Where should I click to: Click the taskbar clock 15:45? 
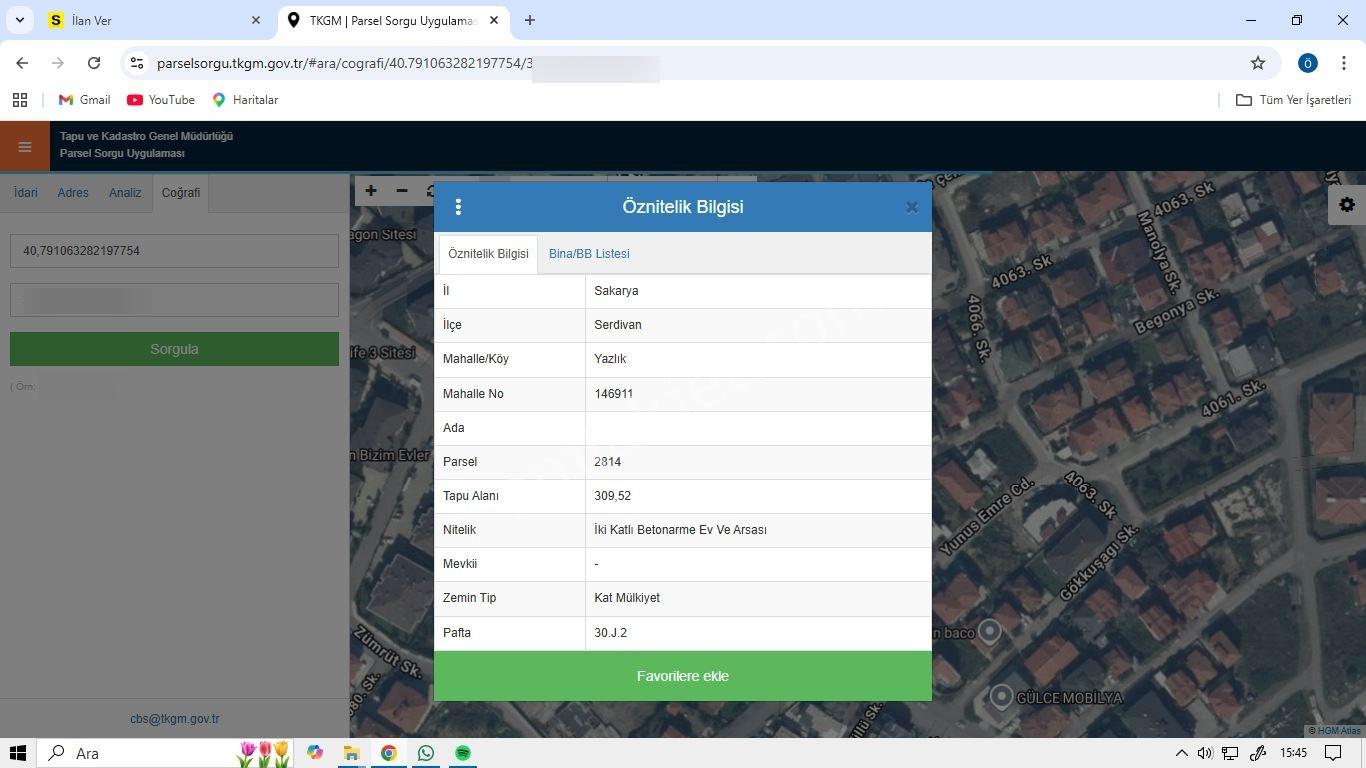click(x=1293, y=753)
